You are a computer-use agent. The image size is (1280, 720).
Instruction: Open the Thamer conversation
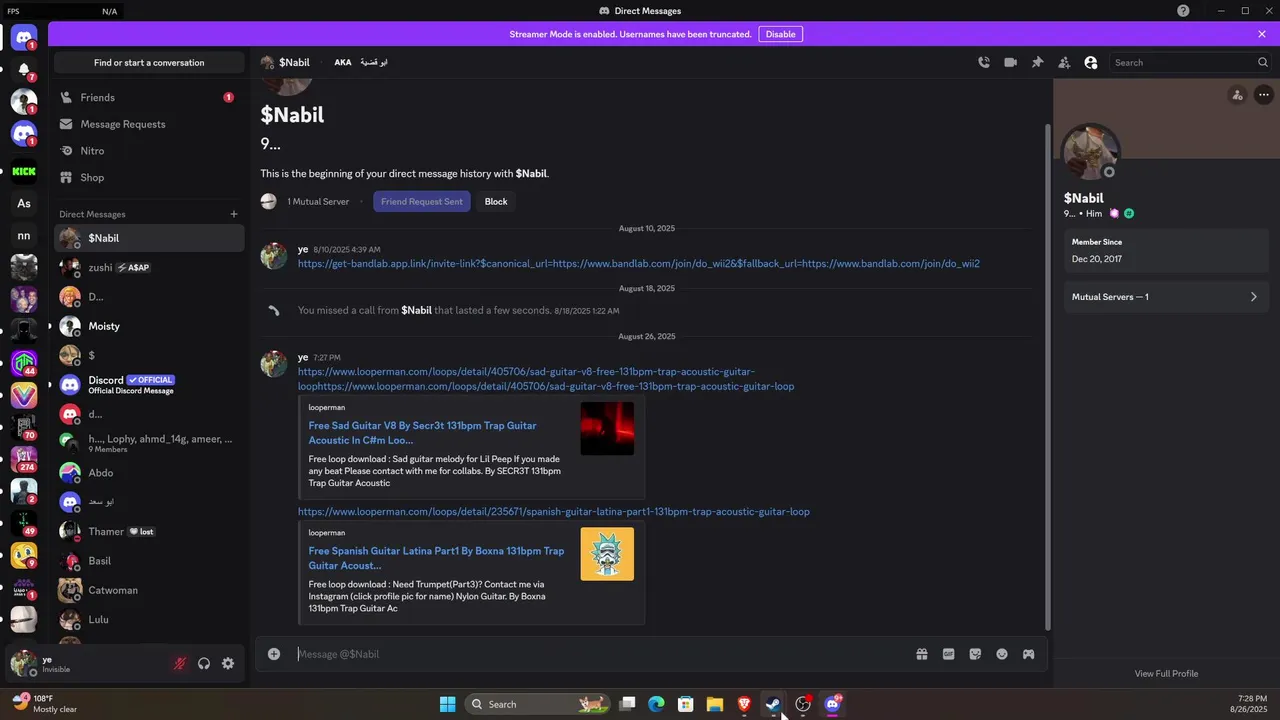(149, 531)
